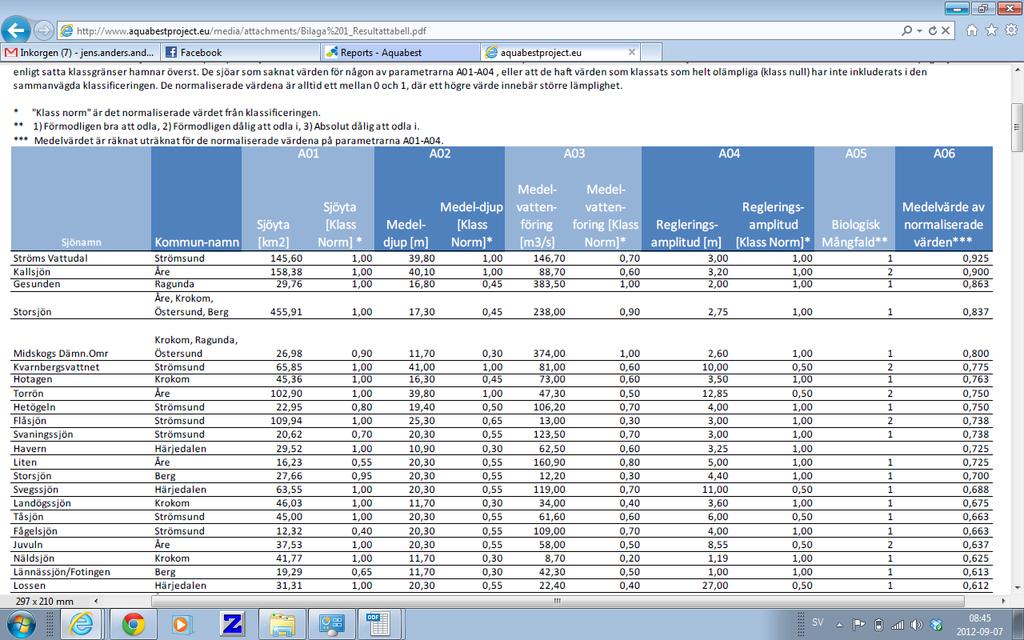The image size is (1024, 640).
Task: Open the Control Panel taskbar icon
Action: pyautogui.click(x=331, y=624)
